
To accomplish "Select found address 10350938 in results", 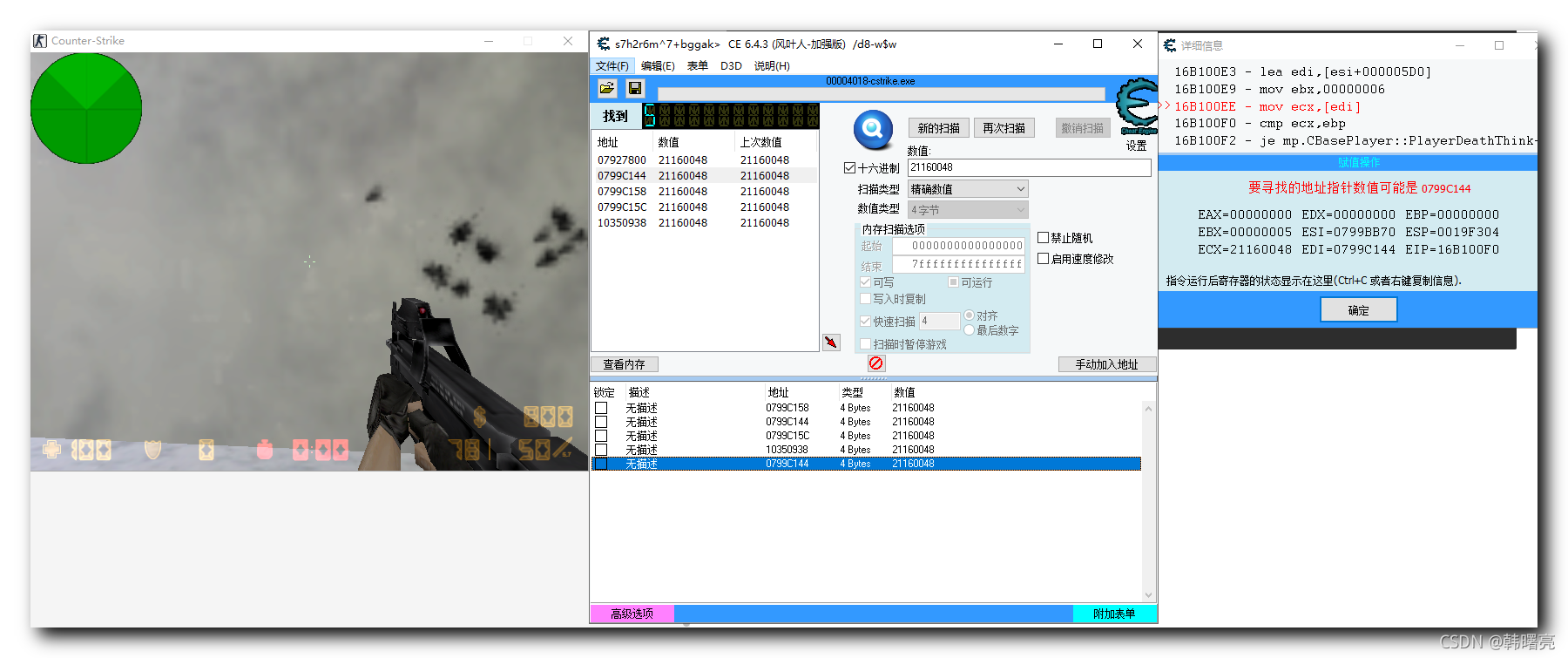I will pos(704,223).
